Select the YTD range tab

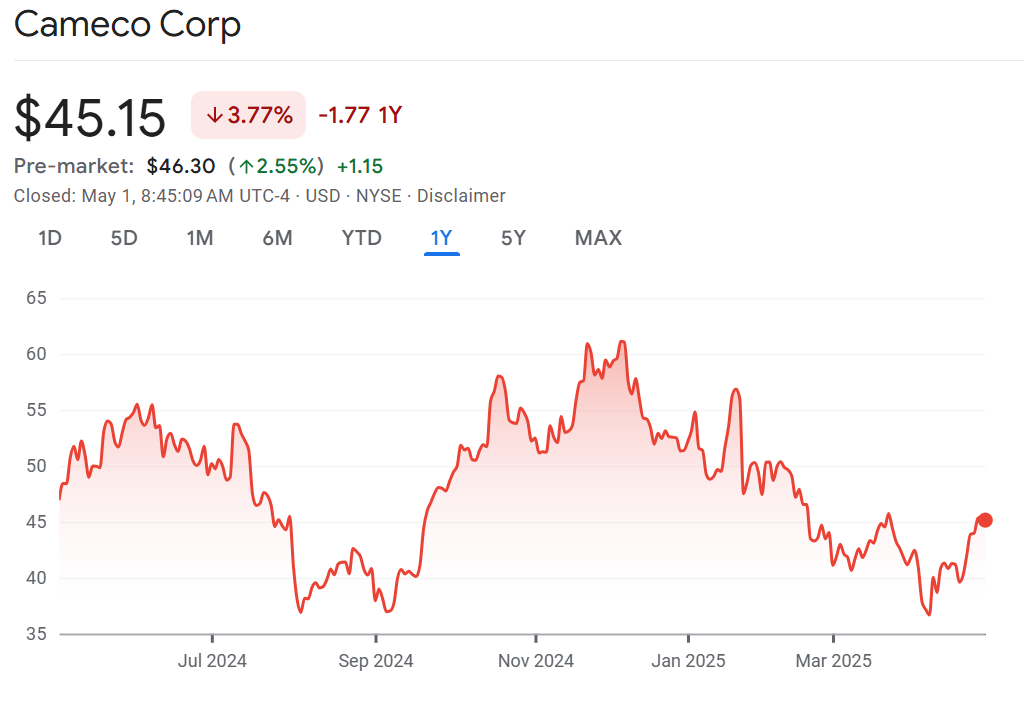click(361, 238)
